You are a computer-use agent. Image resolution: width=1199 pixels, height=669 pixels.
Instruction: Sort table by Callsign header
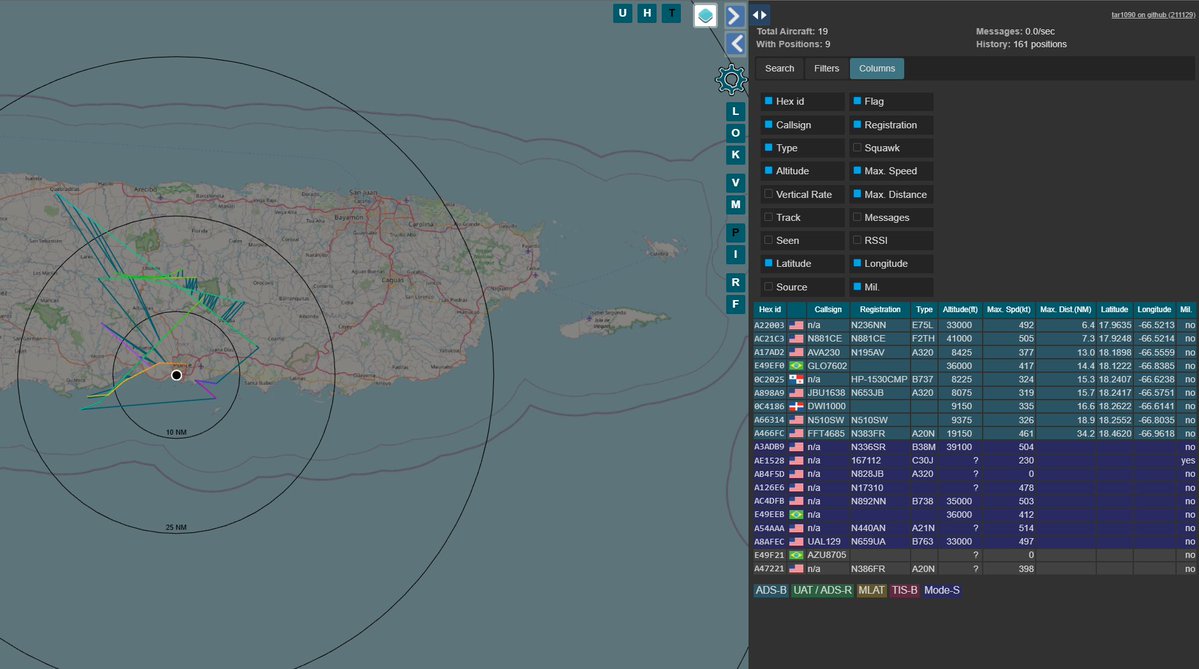(x=827, y=310)
